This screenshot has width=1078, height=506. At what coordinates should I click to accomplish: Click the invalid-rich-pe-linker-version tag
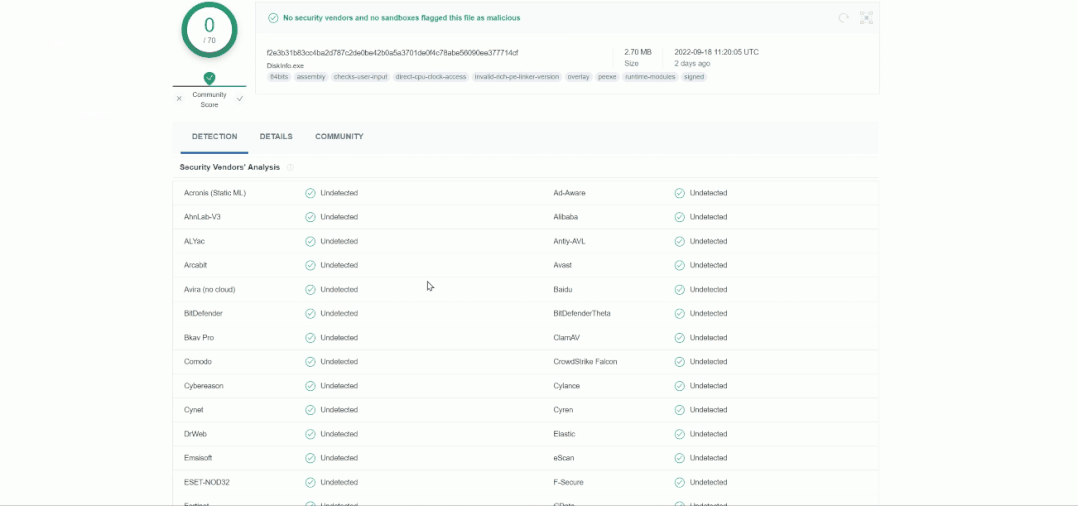[x=517, y=77]
